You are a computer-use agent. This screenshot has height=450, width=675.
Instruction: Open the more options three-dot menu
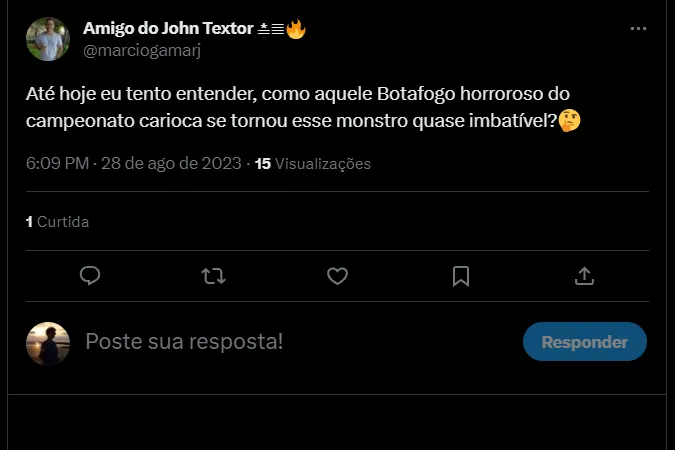[x=638, y=29]
